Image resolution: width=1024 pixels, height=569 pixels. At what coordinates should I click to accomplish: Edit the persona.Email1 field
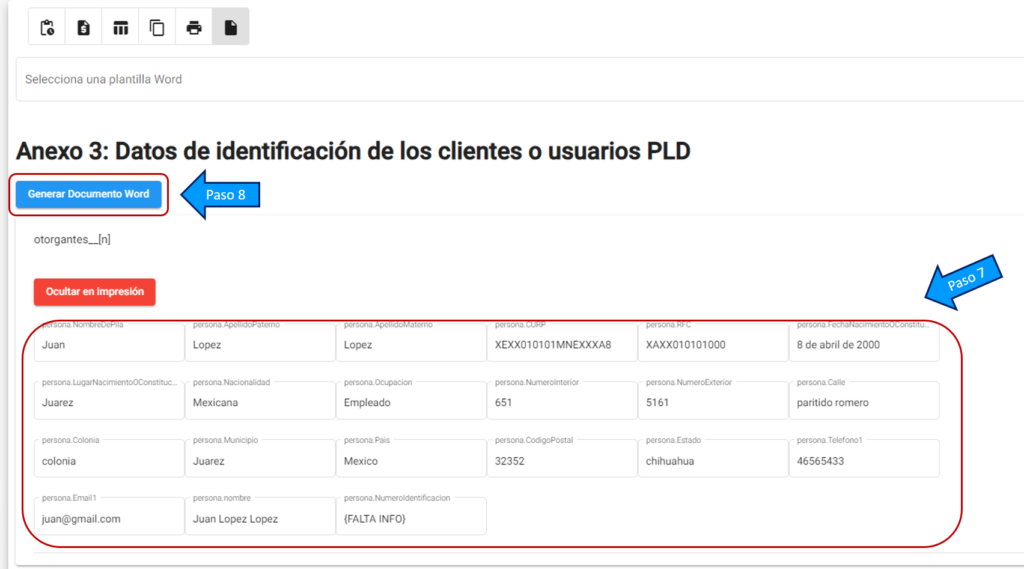pos(109,515)
